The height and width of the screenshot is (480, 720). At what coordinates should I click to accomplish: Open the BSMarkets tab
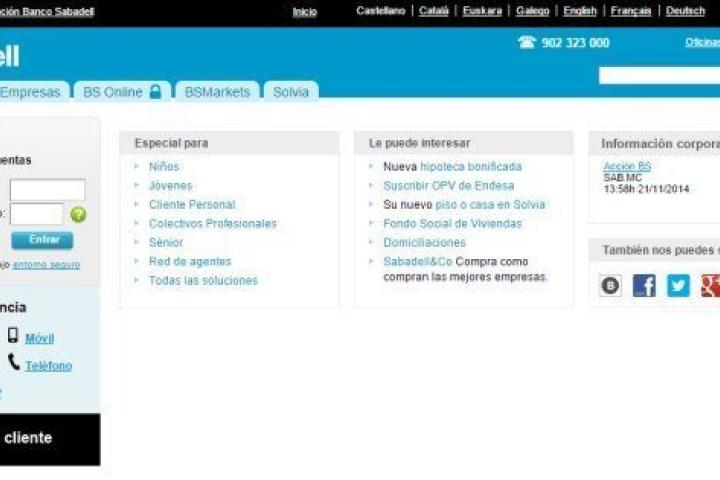pyautogui.click(x=217, y=92)
